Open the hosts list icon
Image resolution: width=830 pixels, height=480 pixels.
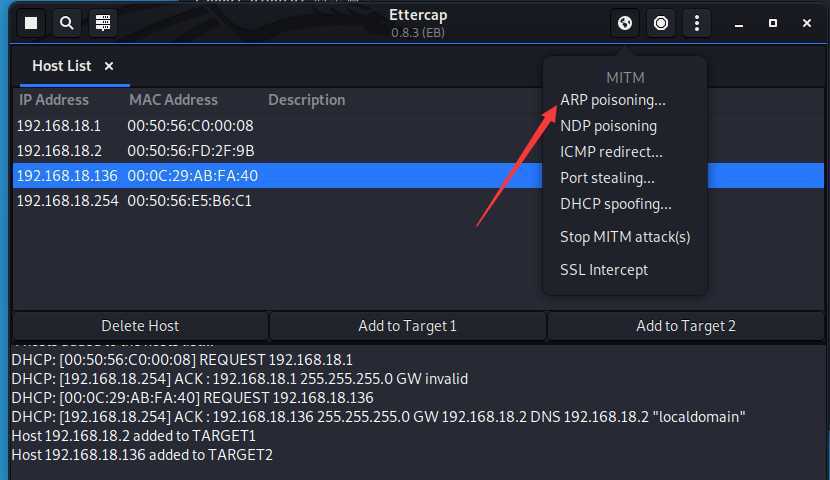(103, 23)
